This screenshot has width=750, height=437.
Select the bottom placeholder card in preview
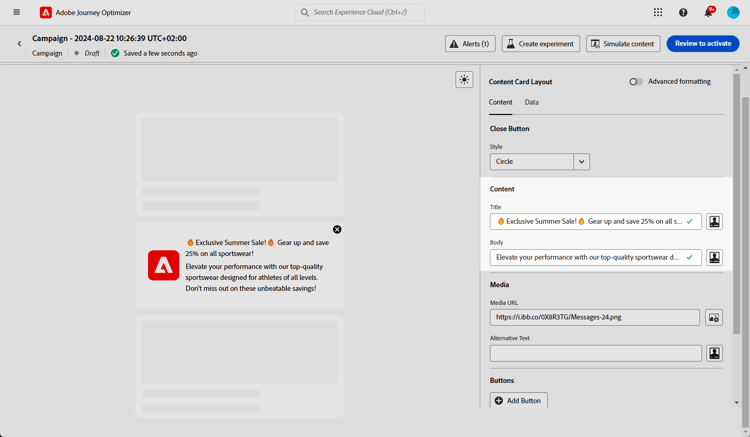[x=240, y=367]
